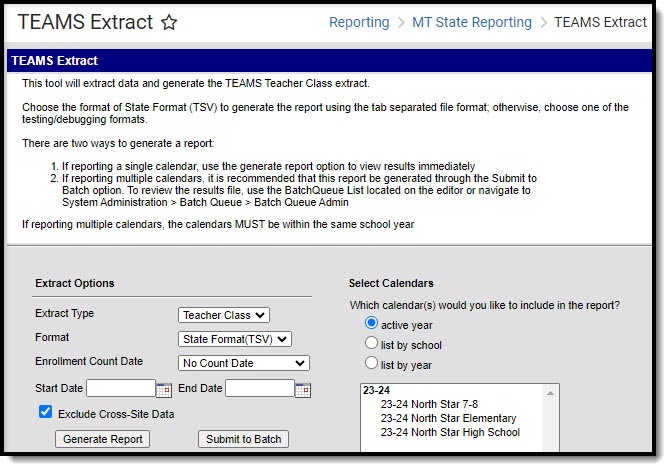Click calendar list scrollbar up arrow
The height and width of the screenshot is (471, 671).
pos(550,393)
